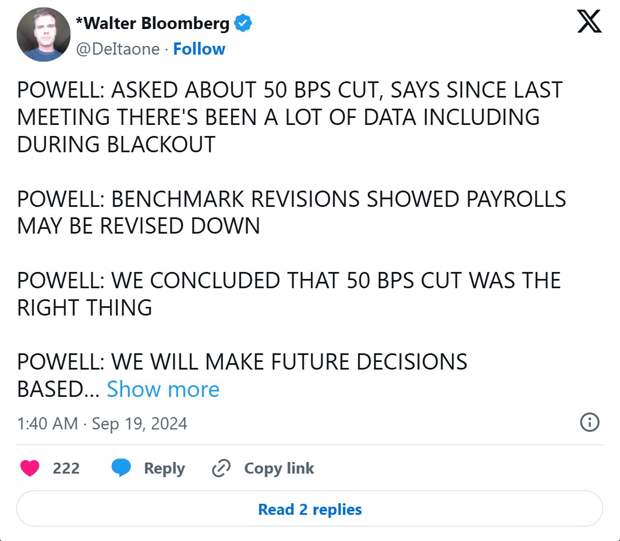Click the X logo in the corner
Image resolution: width=620 pixels, height=541 pixels.
(589, 22)
